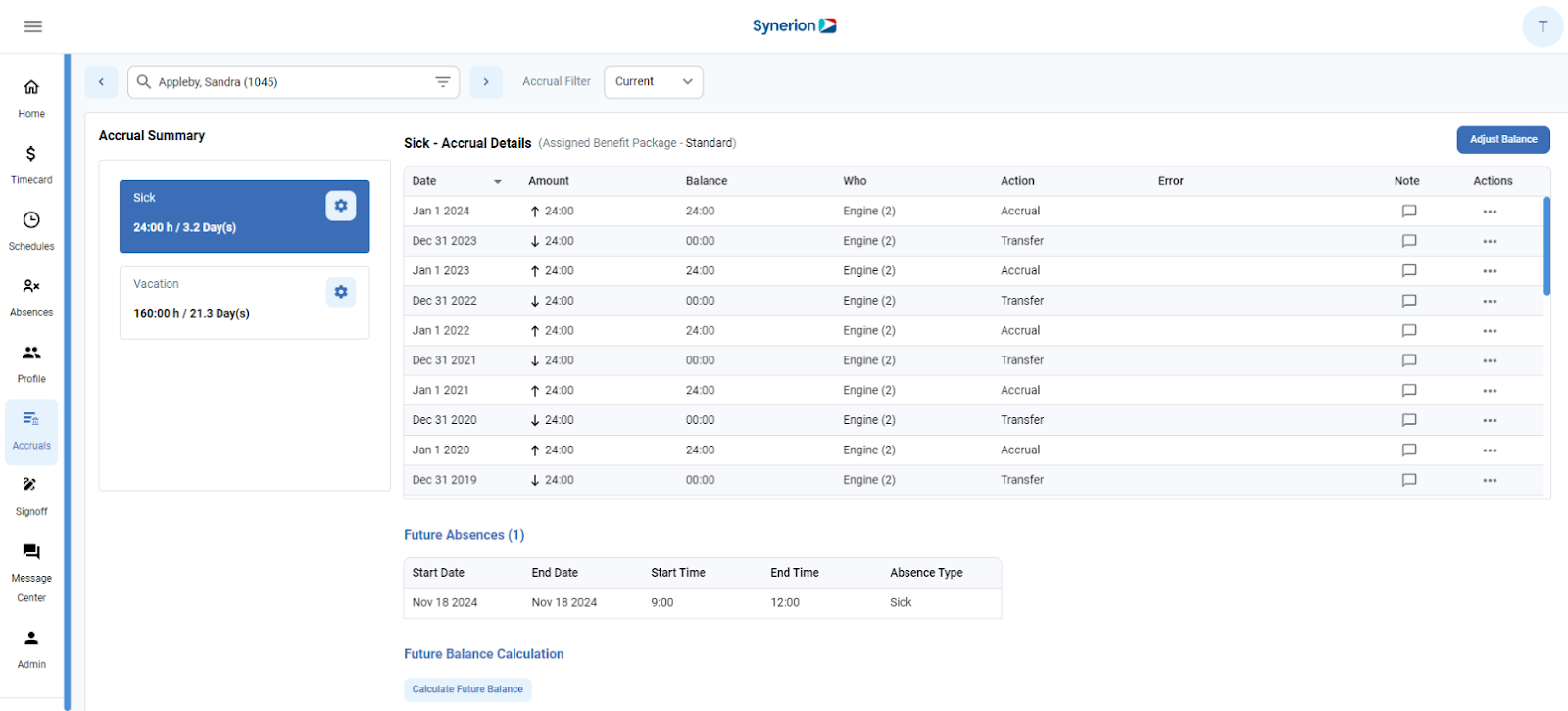Click Transfer action in Dec 31 2023 row
The height and width of the screenshot is (711, 1568).
pos(1022,241)
